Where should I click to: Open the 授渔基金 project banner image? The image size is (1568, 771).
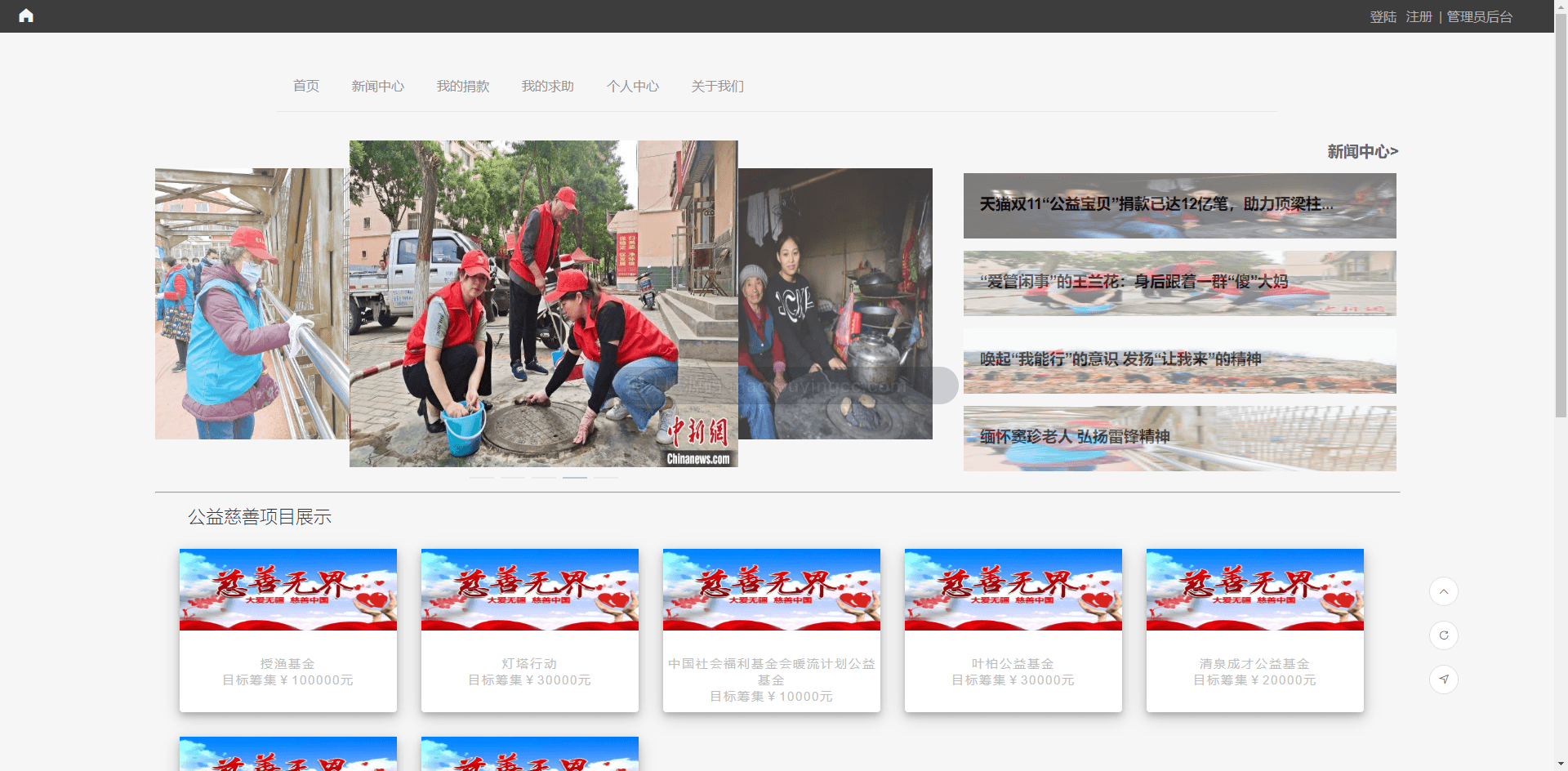[x=288, y=590]
